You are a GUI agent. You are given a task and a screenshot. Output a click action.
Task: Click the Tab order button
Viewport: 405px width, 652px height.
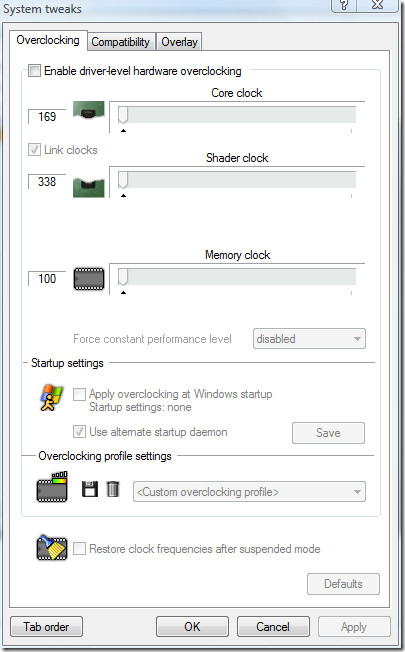click(46, 626)
